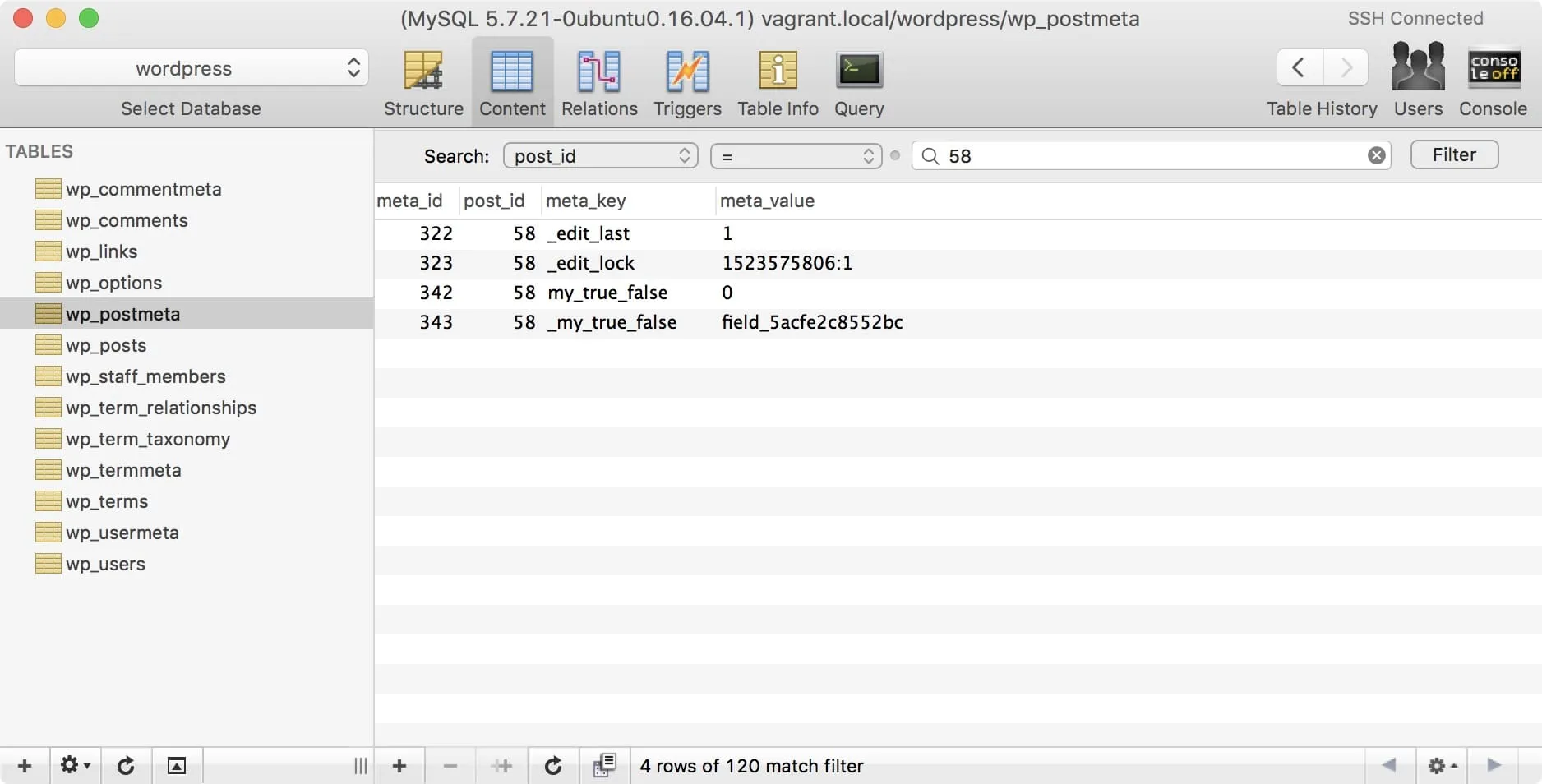Open the Query editor
This screenshot has width=1542, height=784.
(x=859, y=71)
